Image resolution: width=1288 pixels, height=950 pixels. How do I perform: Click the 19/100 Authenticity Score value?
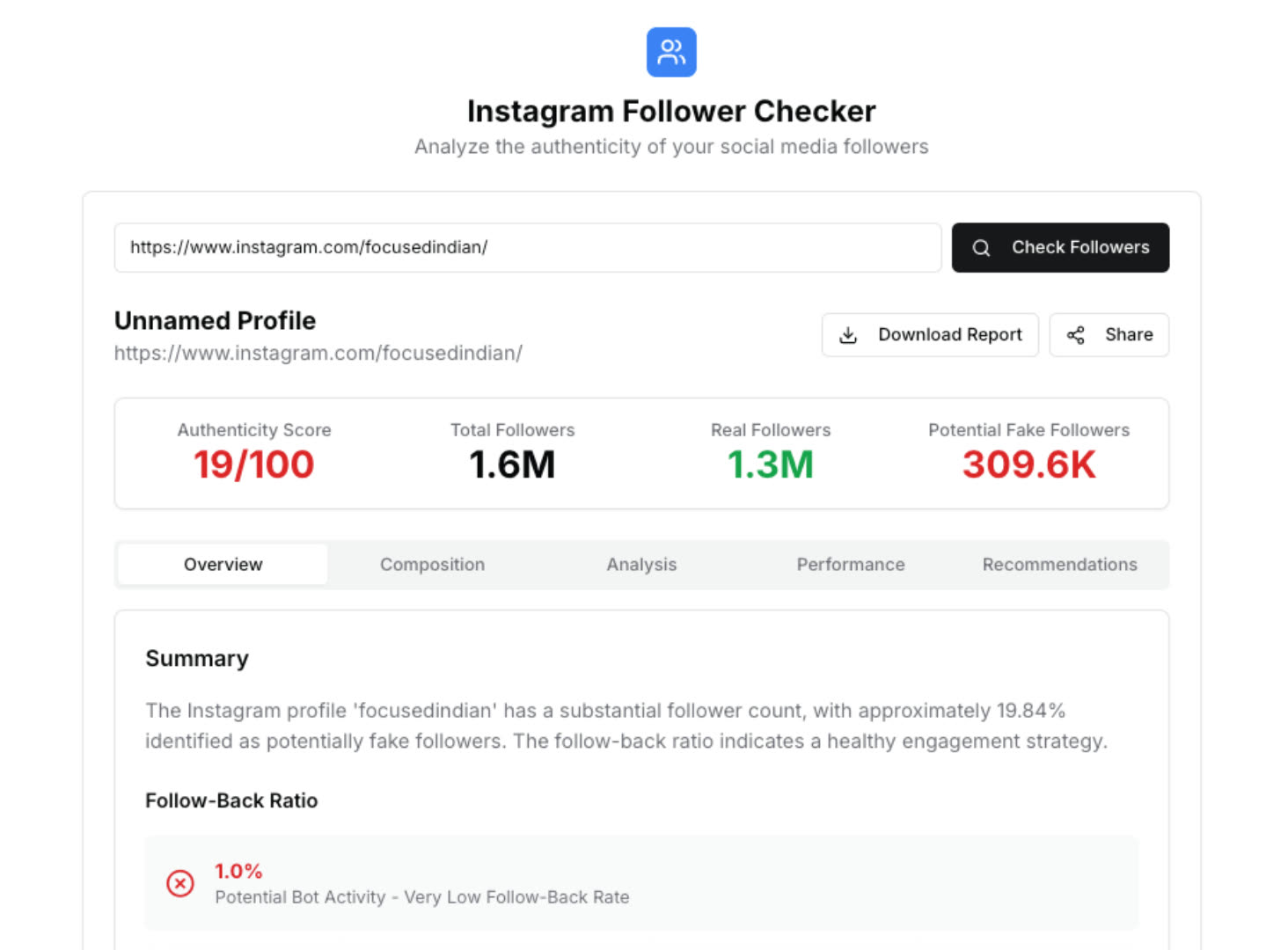pyautogui.click(x=254, y=464)
